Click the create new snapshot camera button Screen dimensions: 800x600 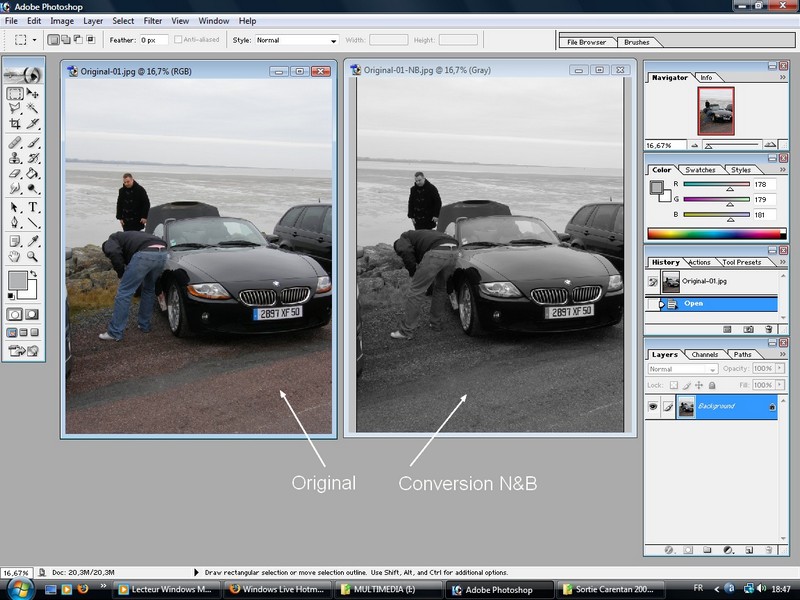click(x=748, y=330)
